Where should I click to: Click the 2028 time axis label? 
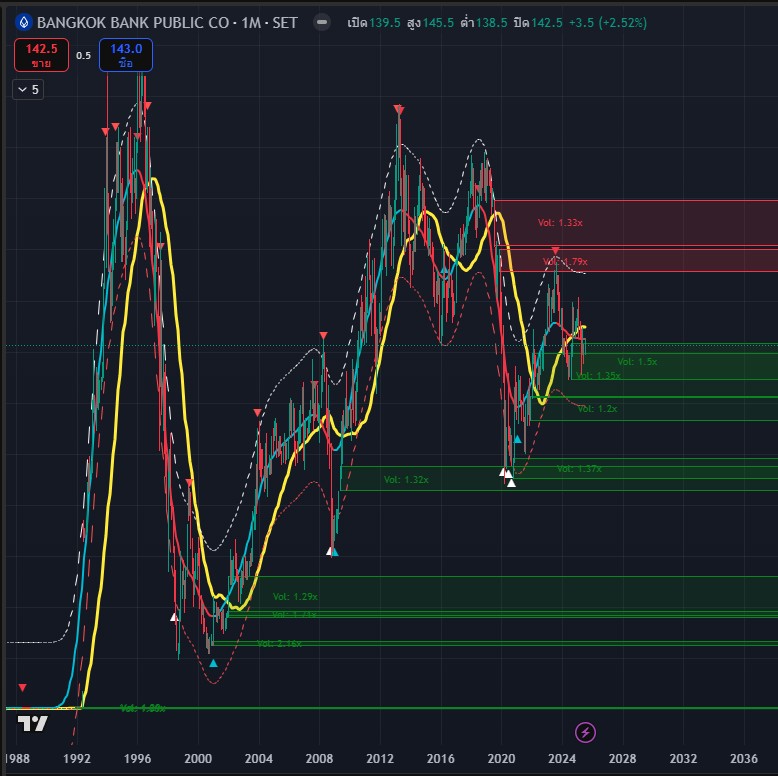(623, 759)
